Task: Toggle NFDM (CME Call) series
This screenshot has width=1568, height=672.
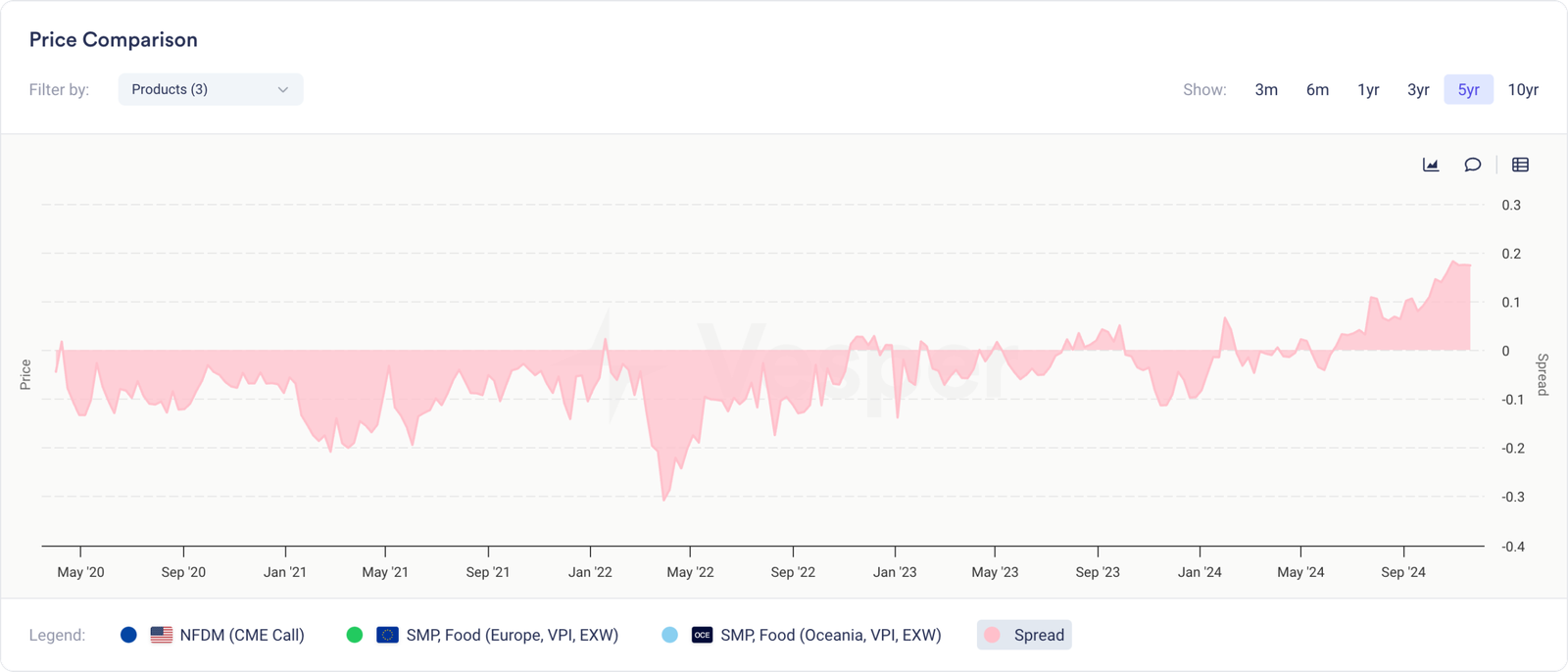Action: point(242,635)
